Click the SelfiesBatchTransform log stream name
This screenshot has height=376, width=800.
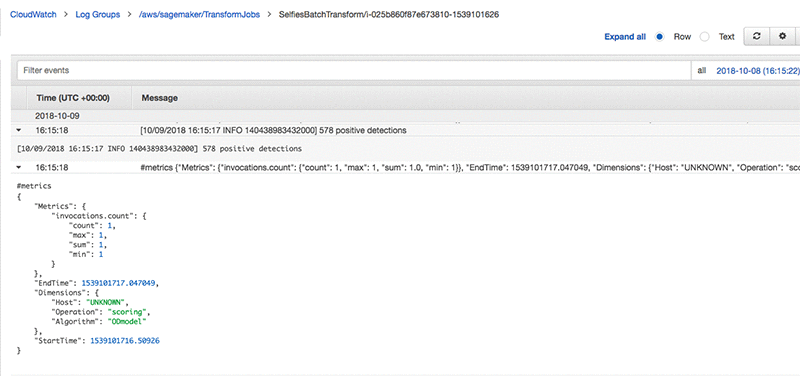point(389,15)
